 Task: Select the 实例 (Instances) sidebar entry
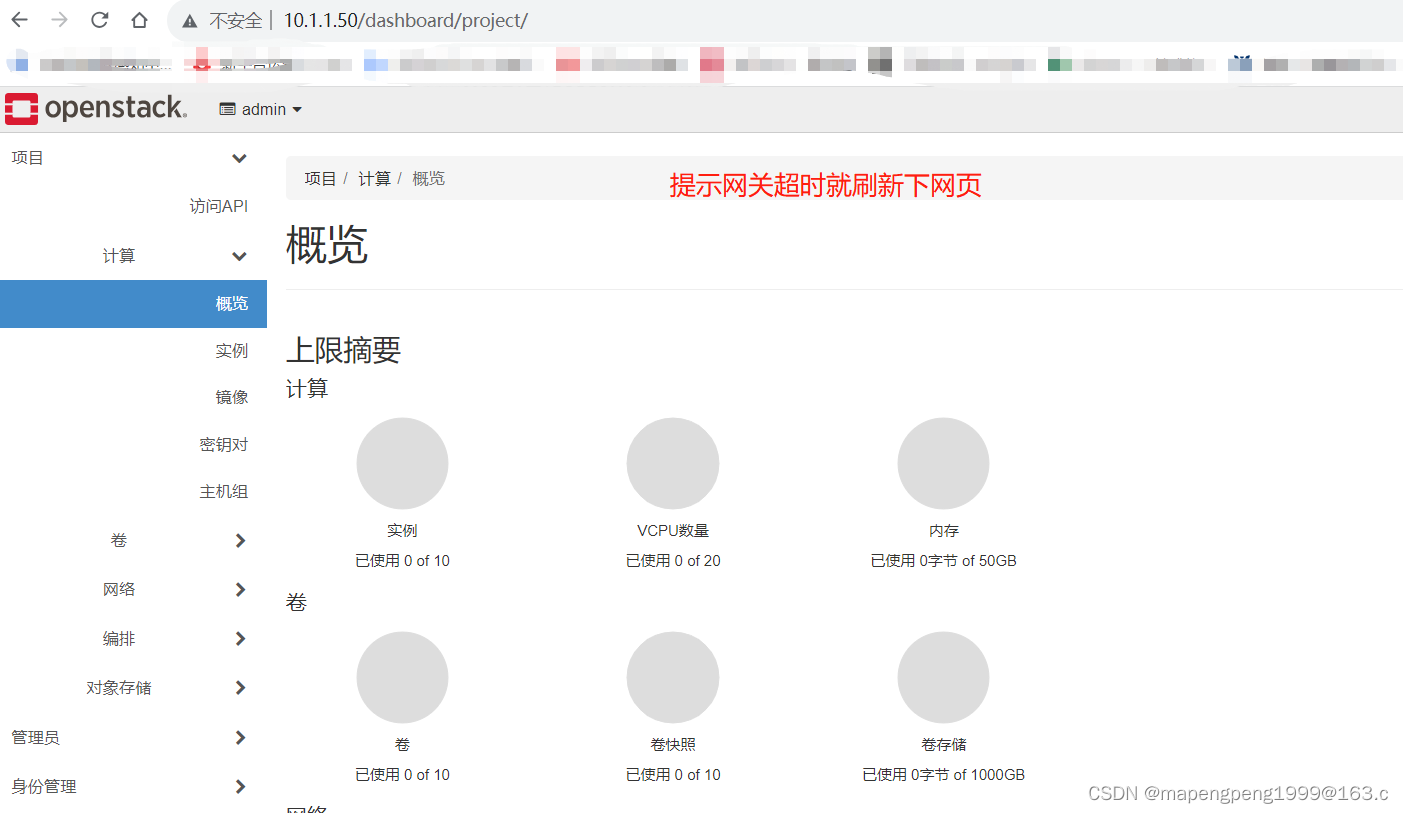232,350
